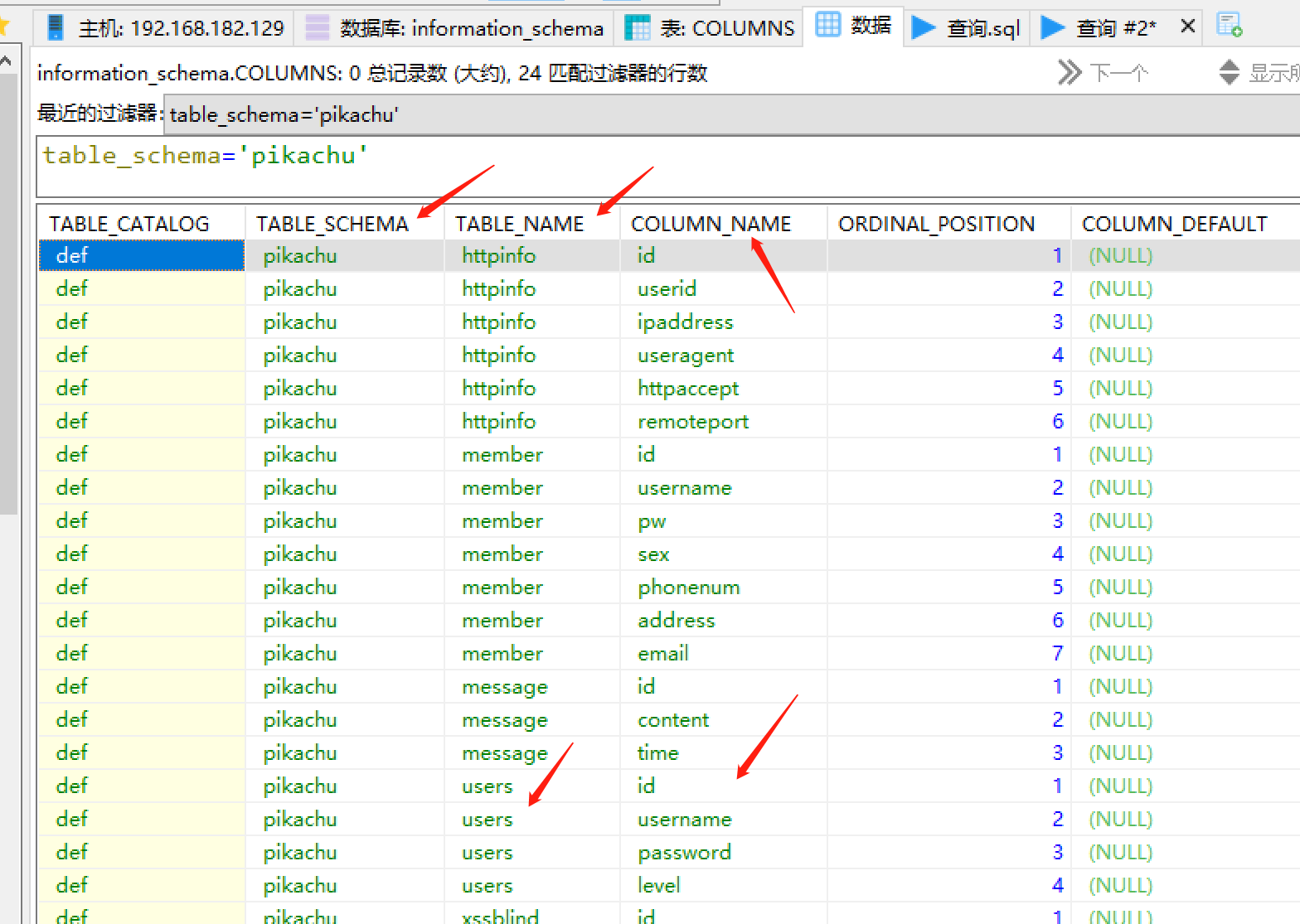Sort by TABLE_CATALOG column header
The height and width of the screenshot is (924, 1300).
141,224
